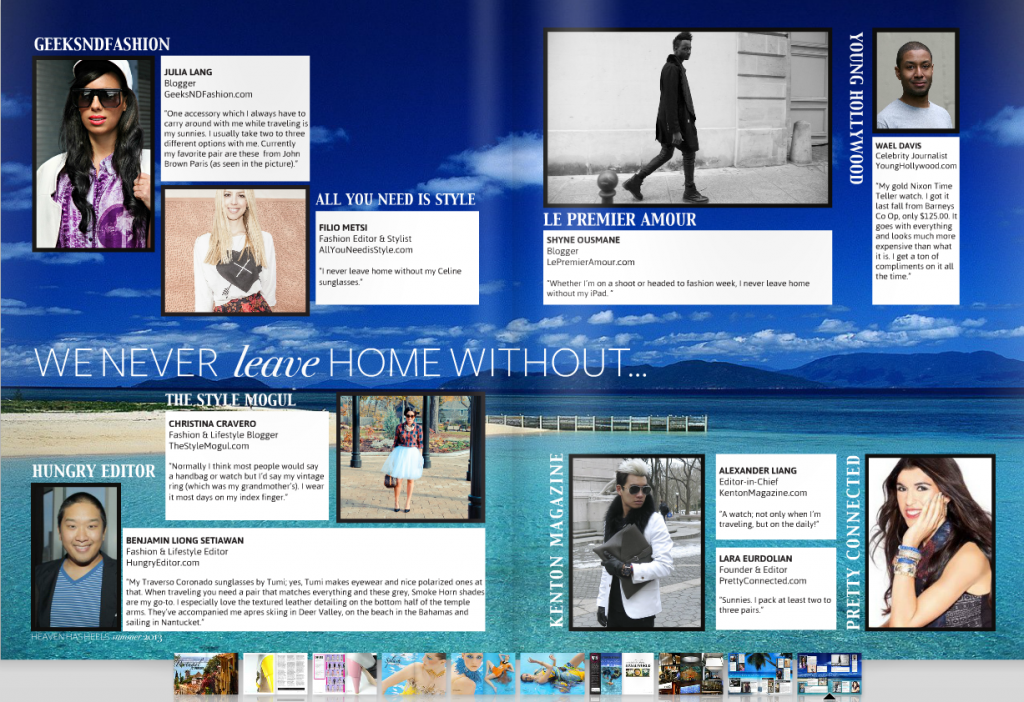Select the Lara Eurdolian portrait photo
This screenshot has width=1024, height=702.
930,541
